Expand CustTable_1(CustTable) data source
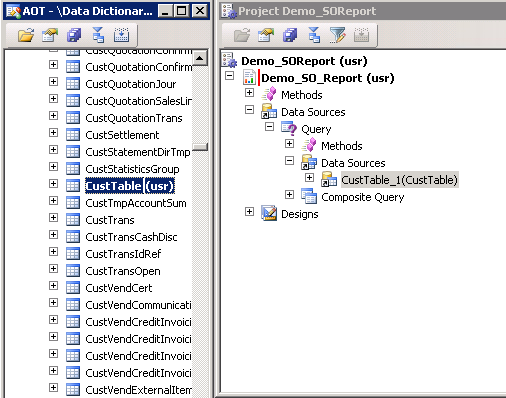Viewport: 506px width, 398px height. point(309,177)
